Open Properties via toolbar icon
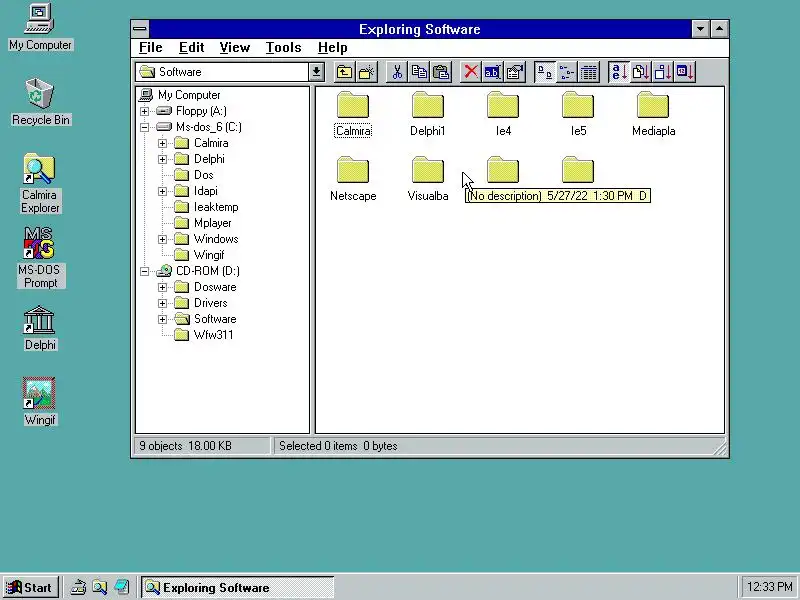The height and width of the screenshot is (600, 800). click(x=515, y=72)
